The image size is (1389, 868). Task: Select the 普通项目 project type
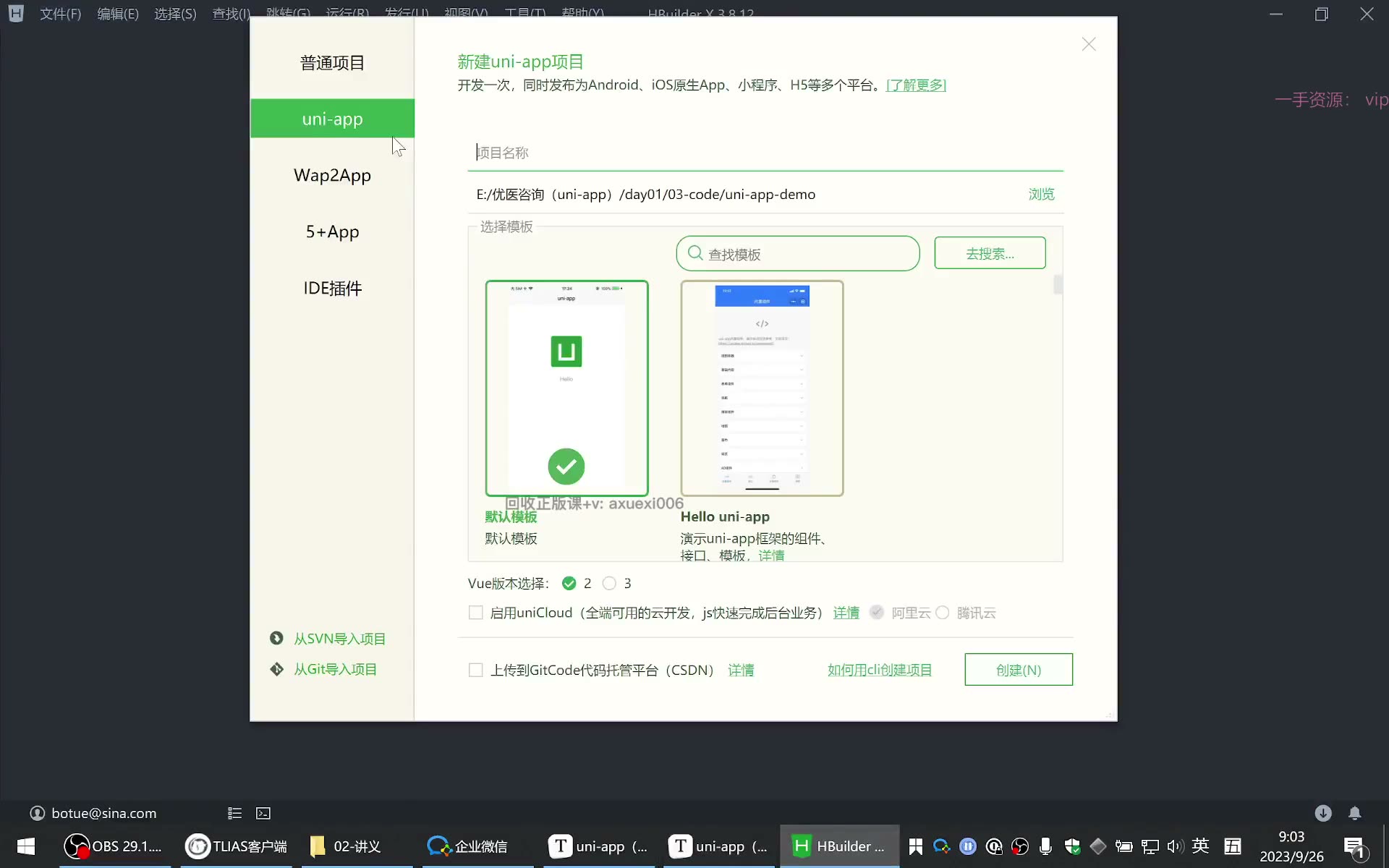332,63
